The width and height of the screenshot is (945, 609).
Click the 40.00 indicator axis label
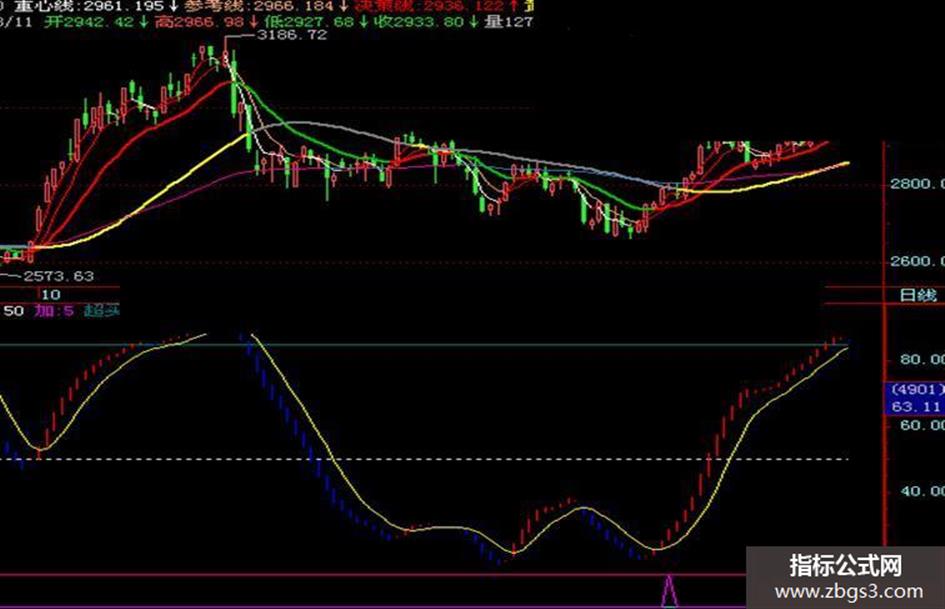click(922, 491)
